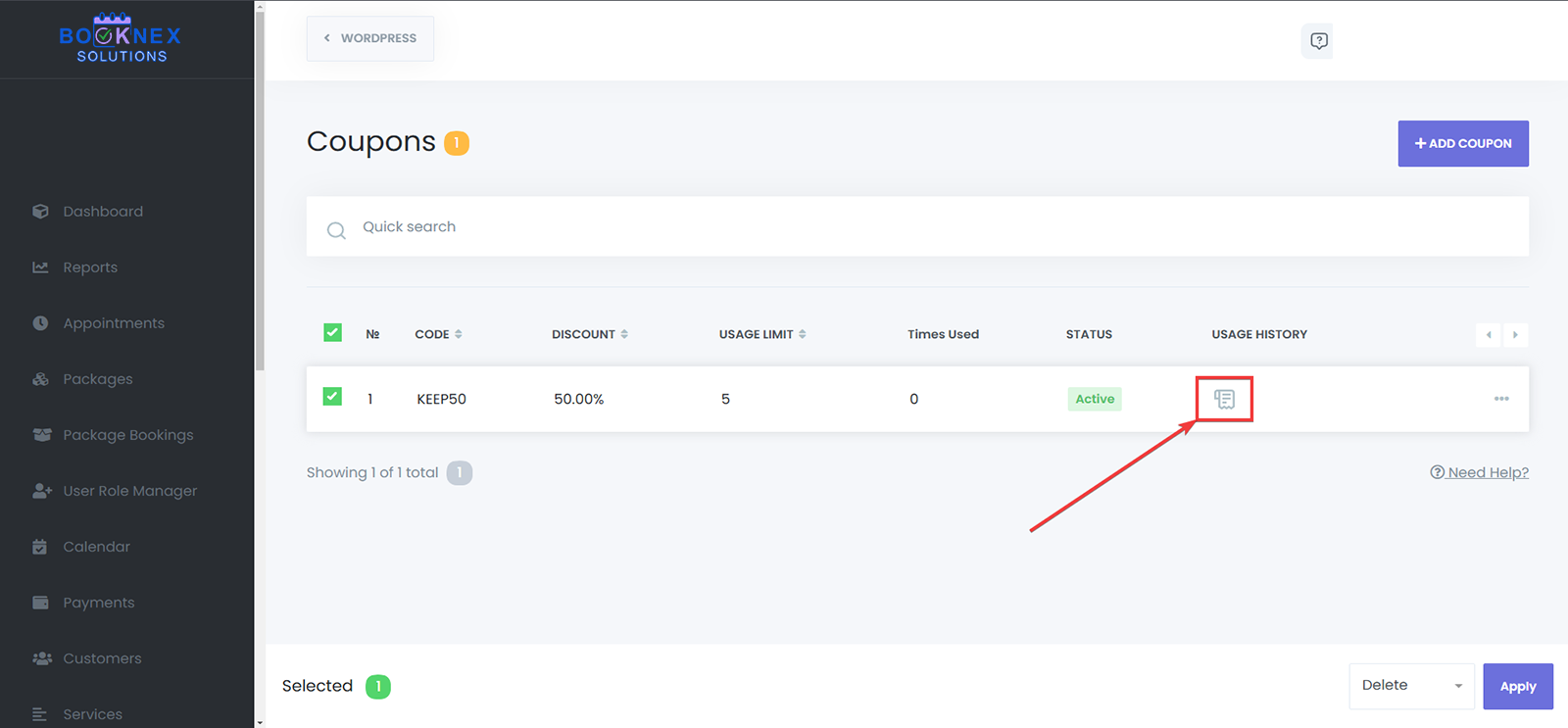Click the Reports chart icon in sidebar

coord(40,267)
